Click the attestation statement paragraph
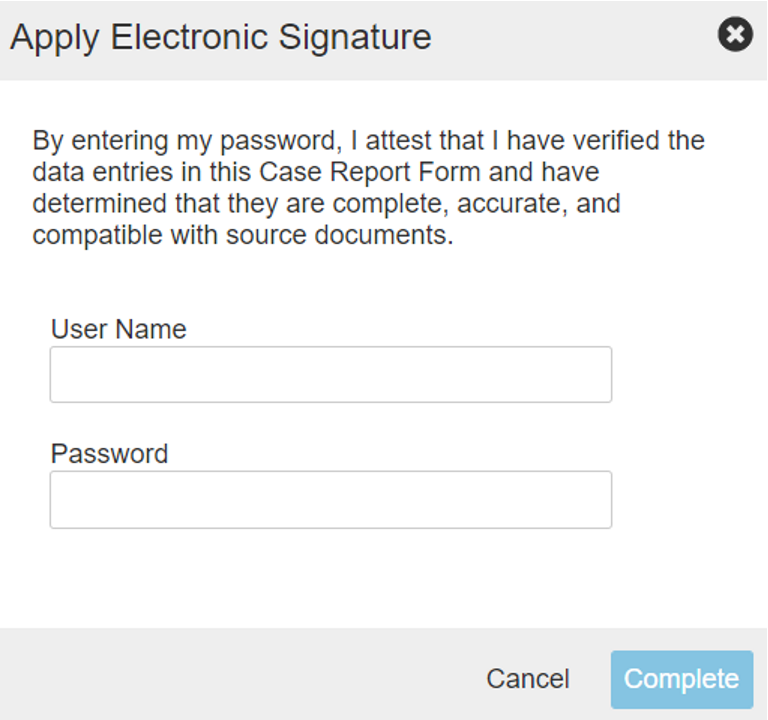768x720 pixels. [x=368, y=188]
